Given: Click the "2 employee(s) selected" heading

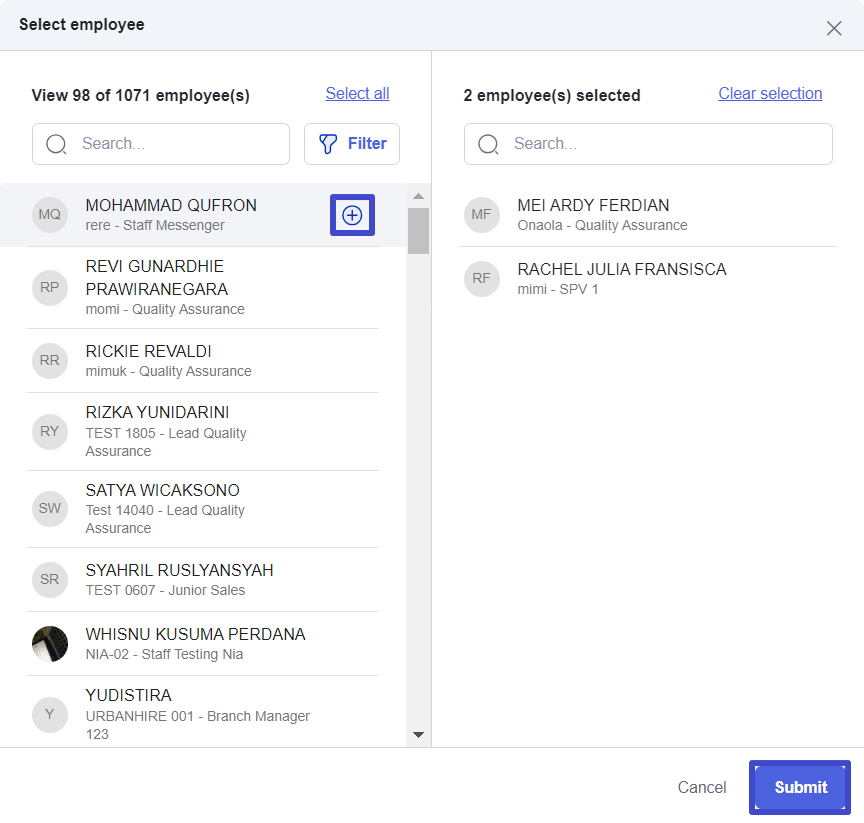Looking at the screenshot, I should pos(552,95).
